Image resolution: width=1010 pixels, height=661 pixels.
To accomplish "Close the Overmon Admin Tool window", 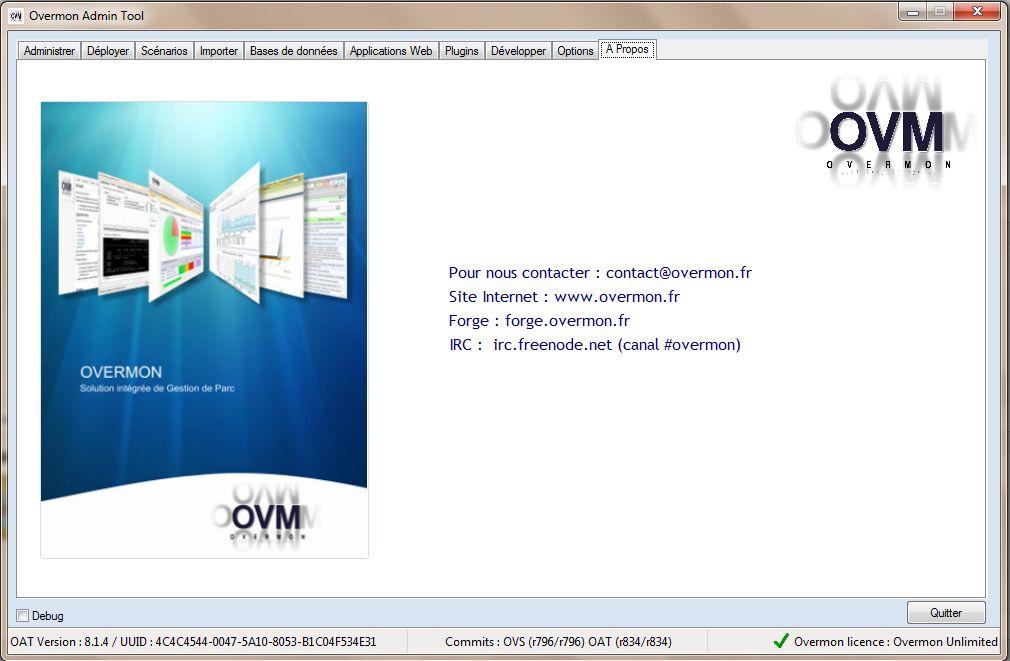I will (977, 12).
